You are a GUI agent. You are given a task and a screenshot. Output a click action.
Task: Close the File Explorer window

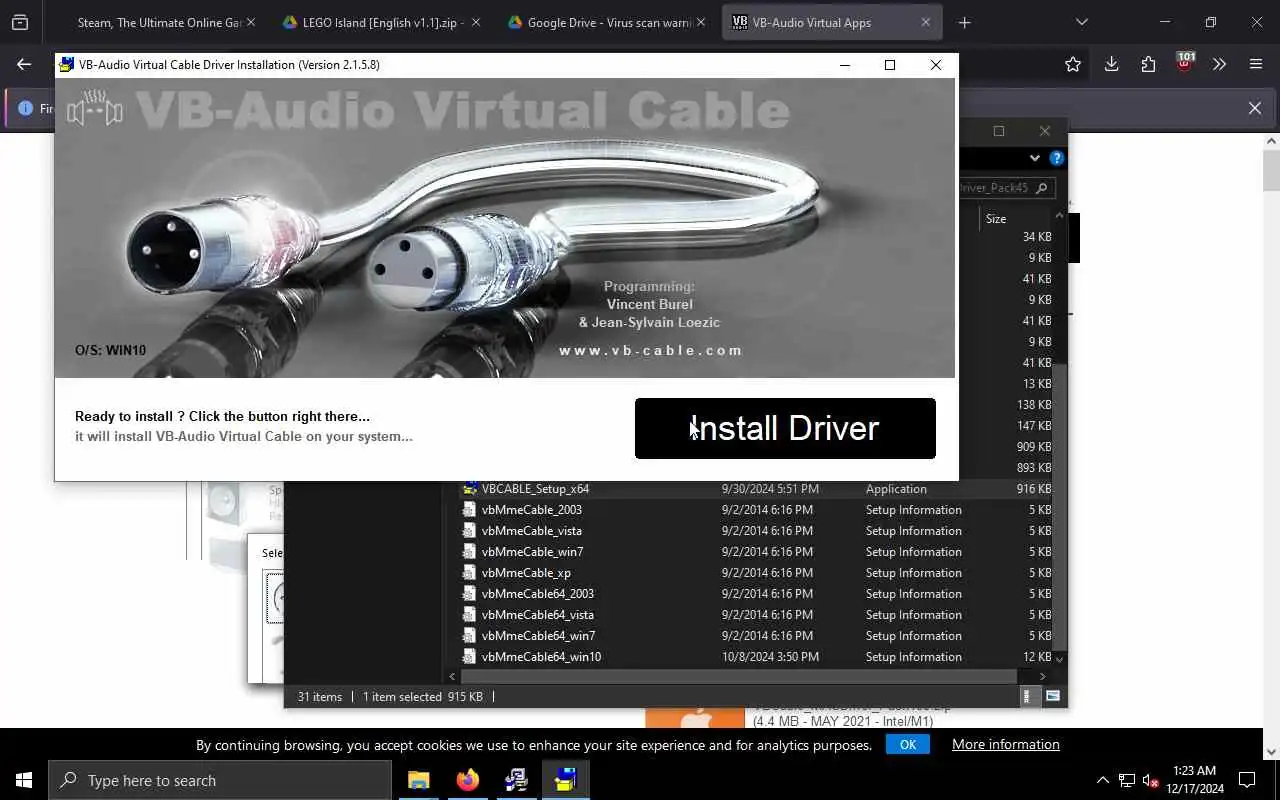click(x=1045, y=131)
